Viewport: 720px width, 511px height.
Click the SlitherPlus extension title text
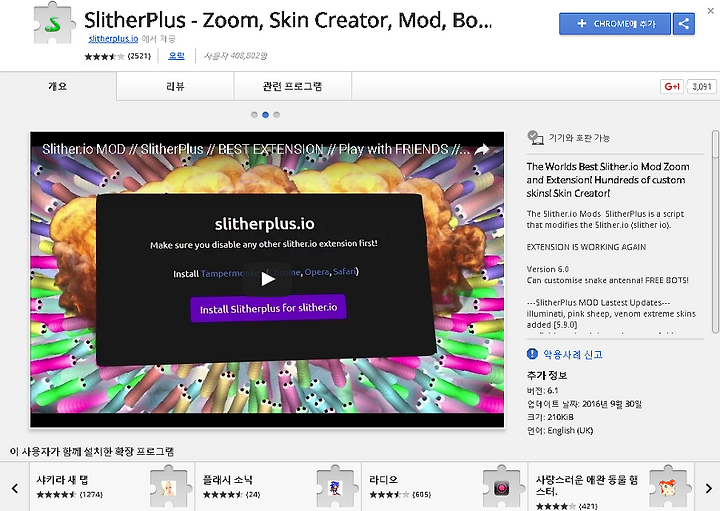tap(288, 21)
